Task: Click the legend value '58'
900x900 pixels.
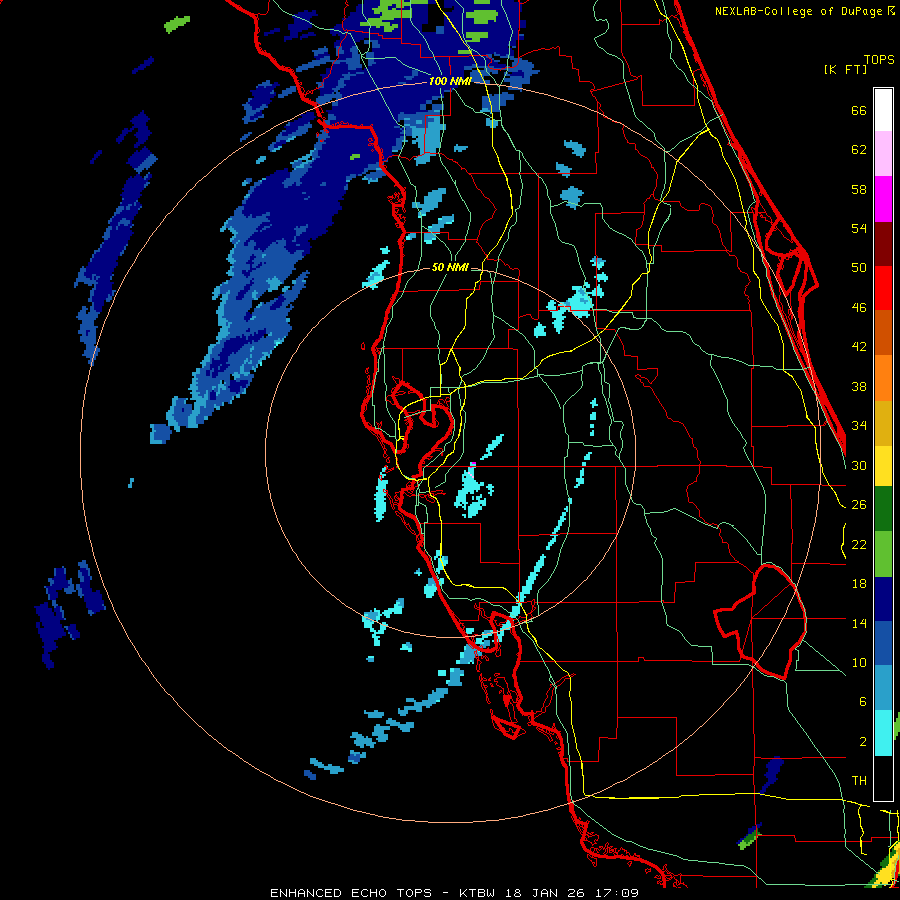Action: click(x=859, y=189)
